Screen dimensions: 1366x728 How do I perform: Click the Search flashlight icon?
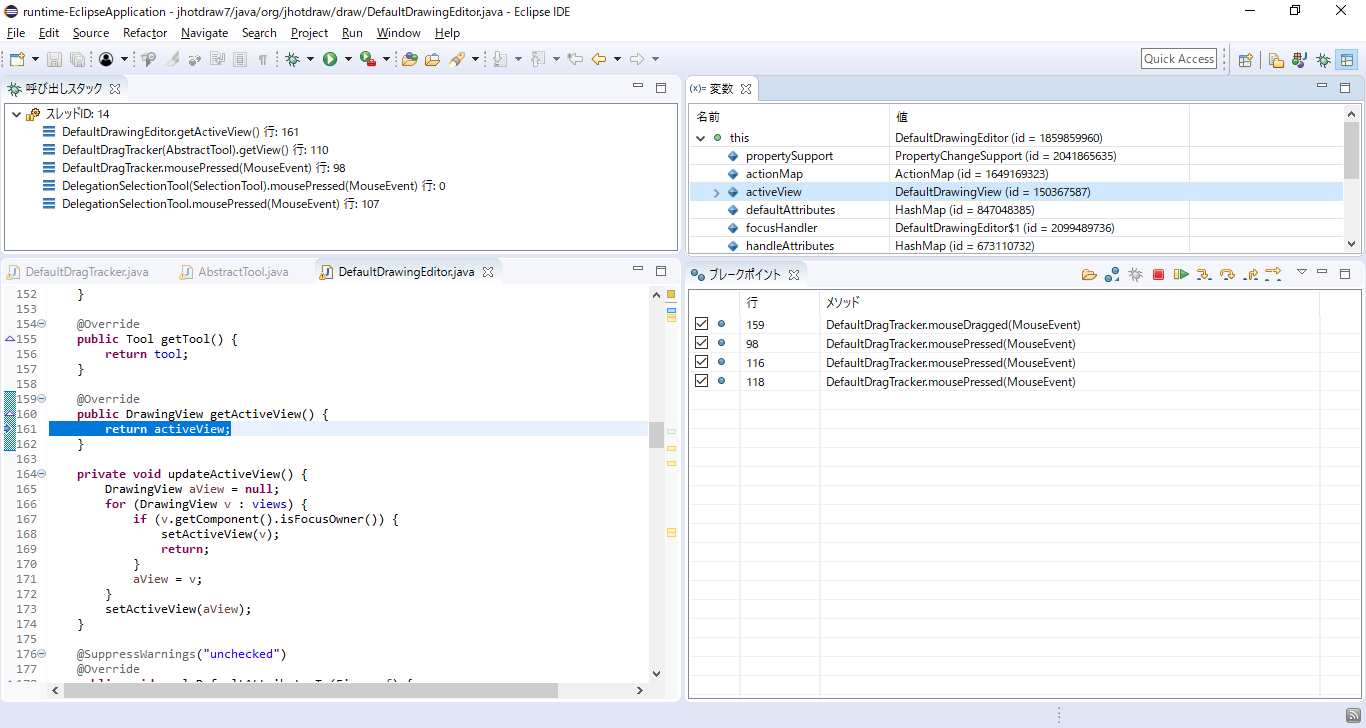pos(457,59)
